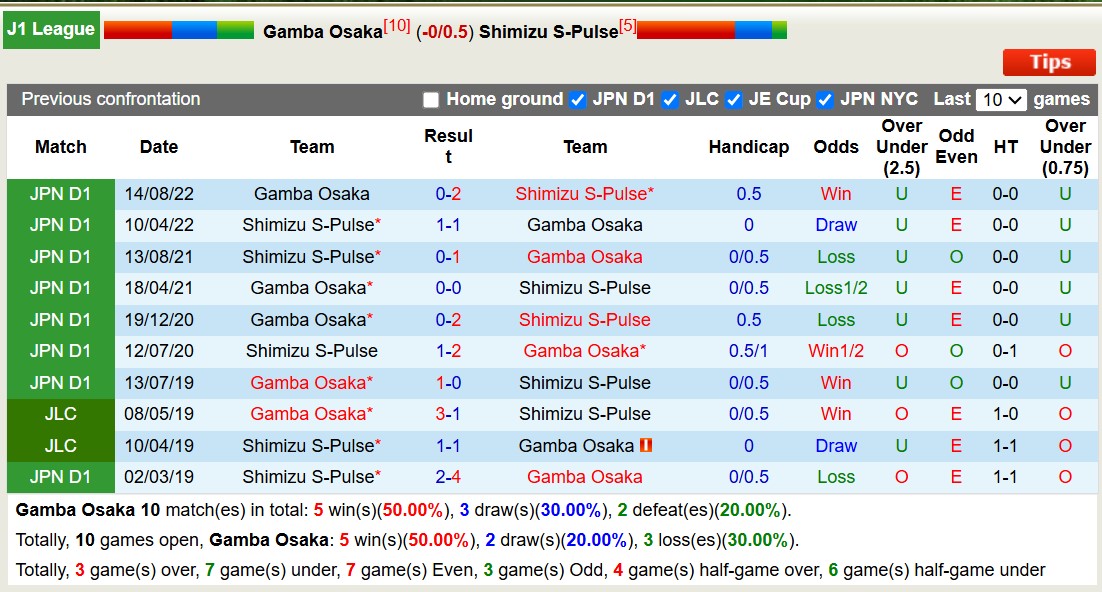The image size is (1102, 592).
Task: Uncheck the JPN D1 filter
Action: pos(577,99)
